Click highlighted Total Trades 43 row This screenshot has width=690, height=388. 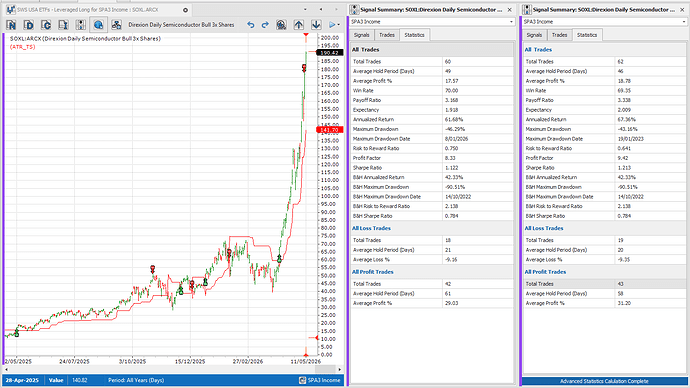click(605, 284)
